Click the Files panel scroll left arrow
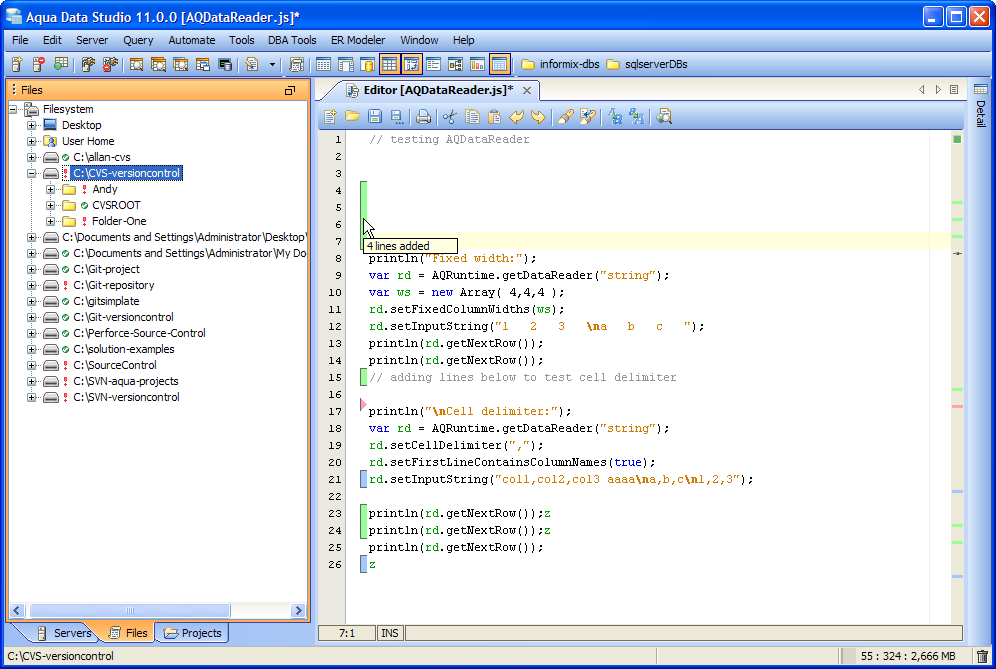Image resolution: width=996 pixels, height=669 pixels. pyautogui.click(x=17, y=611)
